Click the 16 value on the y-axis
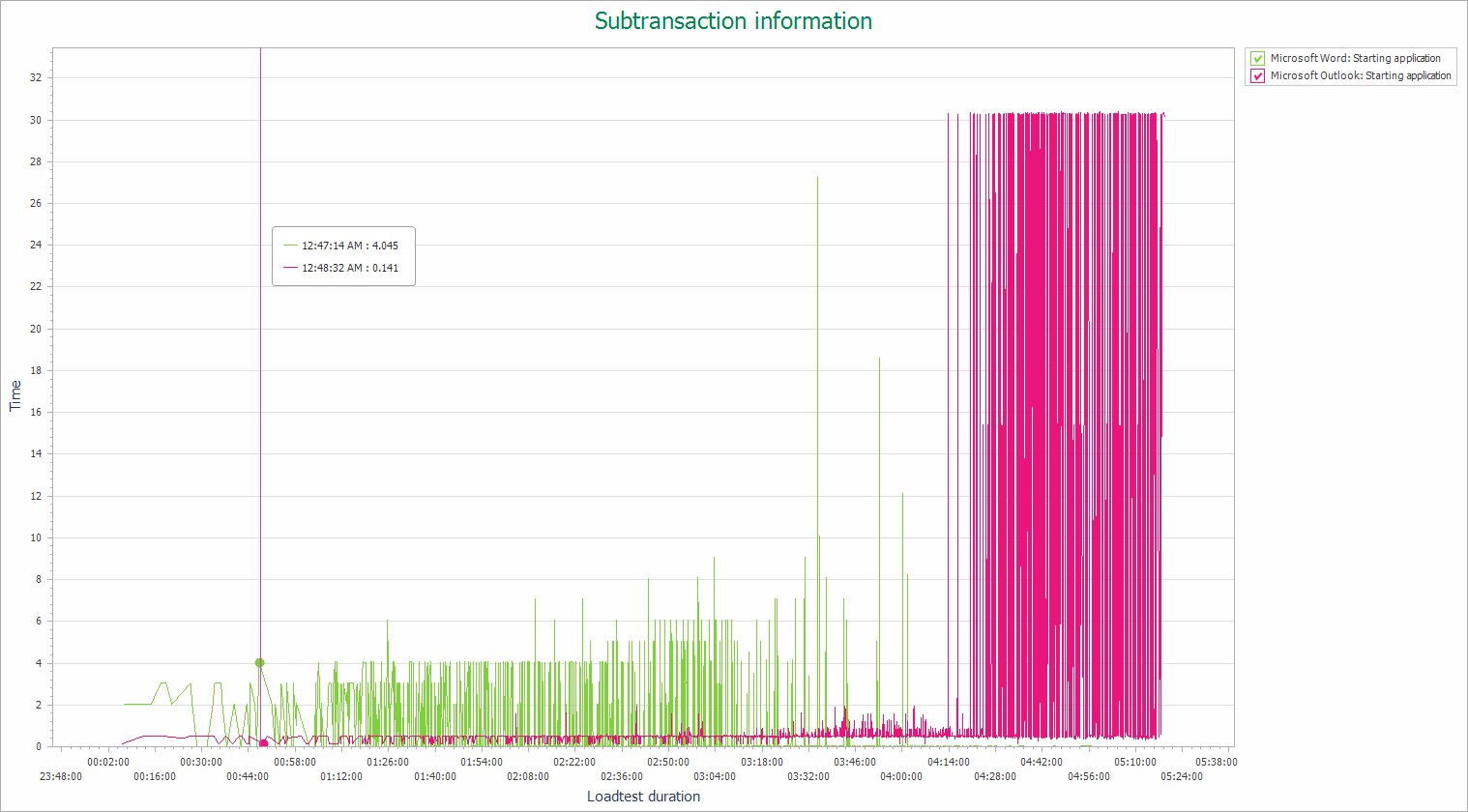 pos(36,412)
